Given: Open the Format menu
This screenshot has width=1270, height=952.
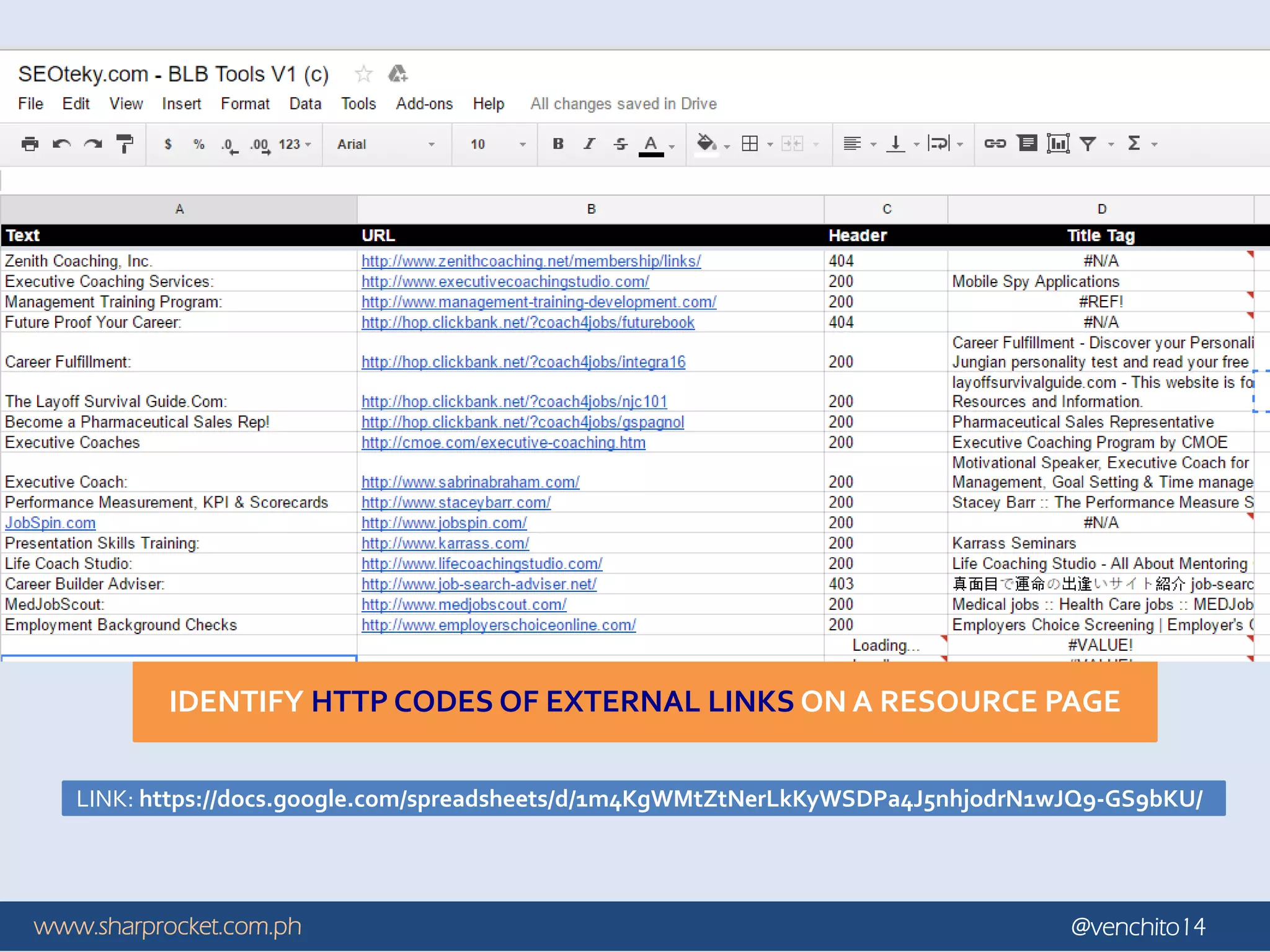Looking at the screenshot, I should (x=245, y=104).
